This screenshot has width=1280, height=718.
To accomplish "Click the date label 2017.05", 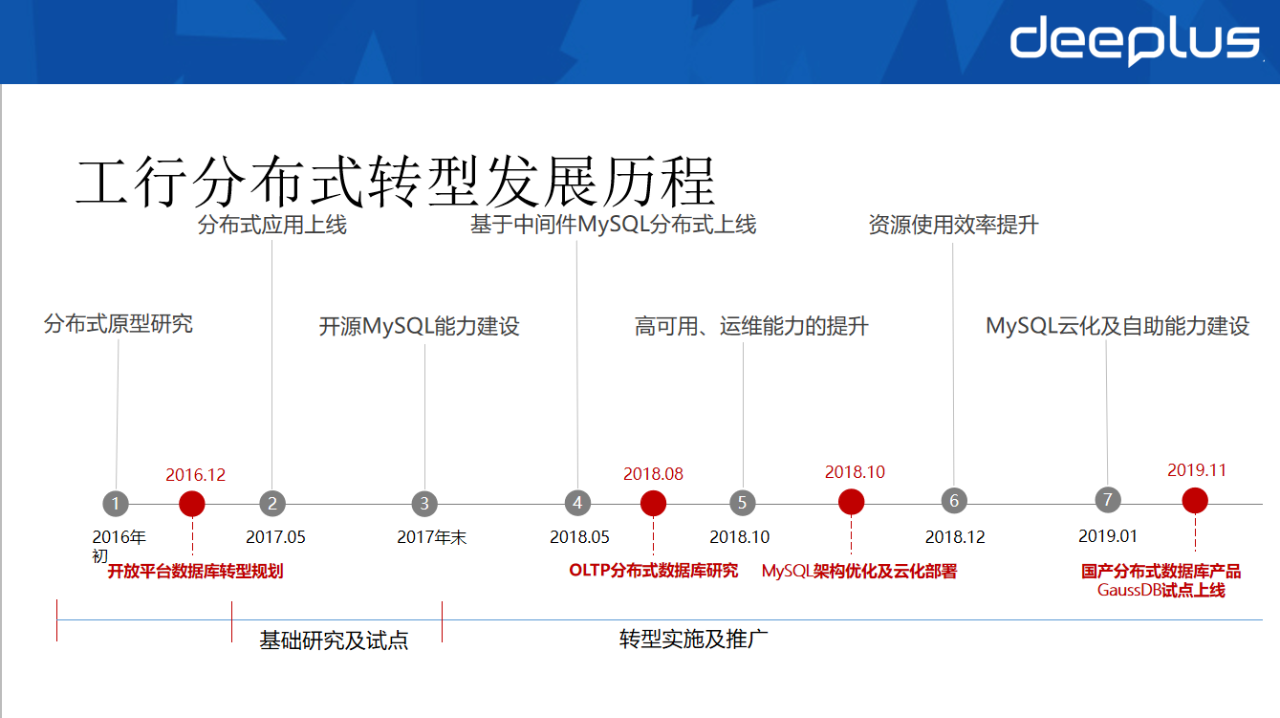I will [x=276, y=537].
